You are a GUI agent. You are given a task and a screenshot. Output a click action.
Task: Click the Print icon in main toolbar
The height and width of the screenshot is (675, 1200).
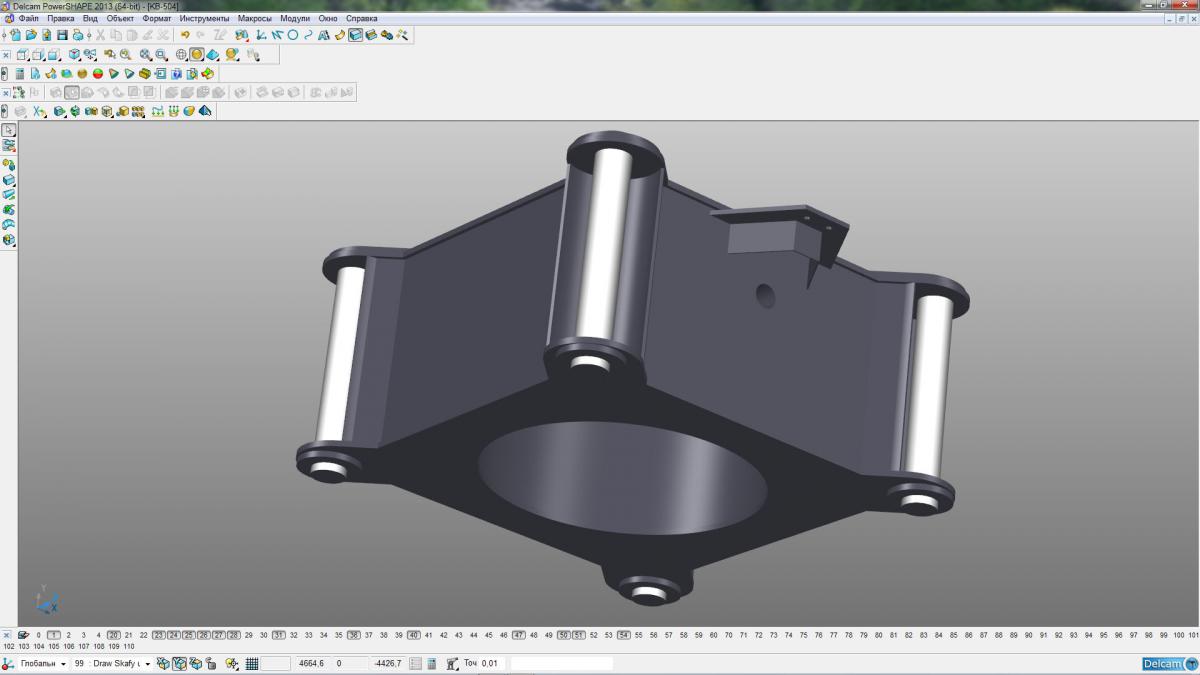coord(78,35)
